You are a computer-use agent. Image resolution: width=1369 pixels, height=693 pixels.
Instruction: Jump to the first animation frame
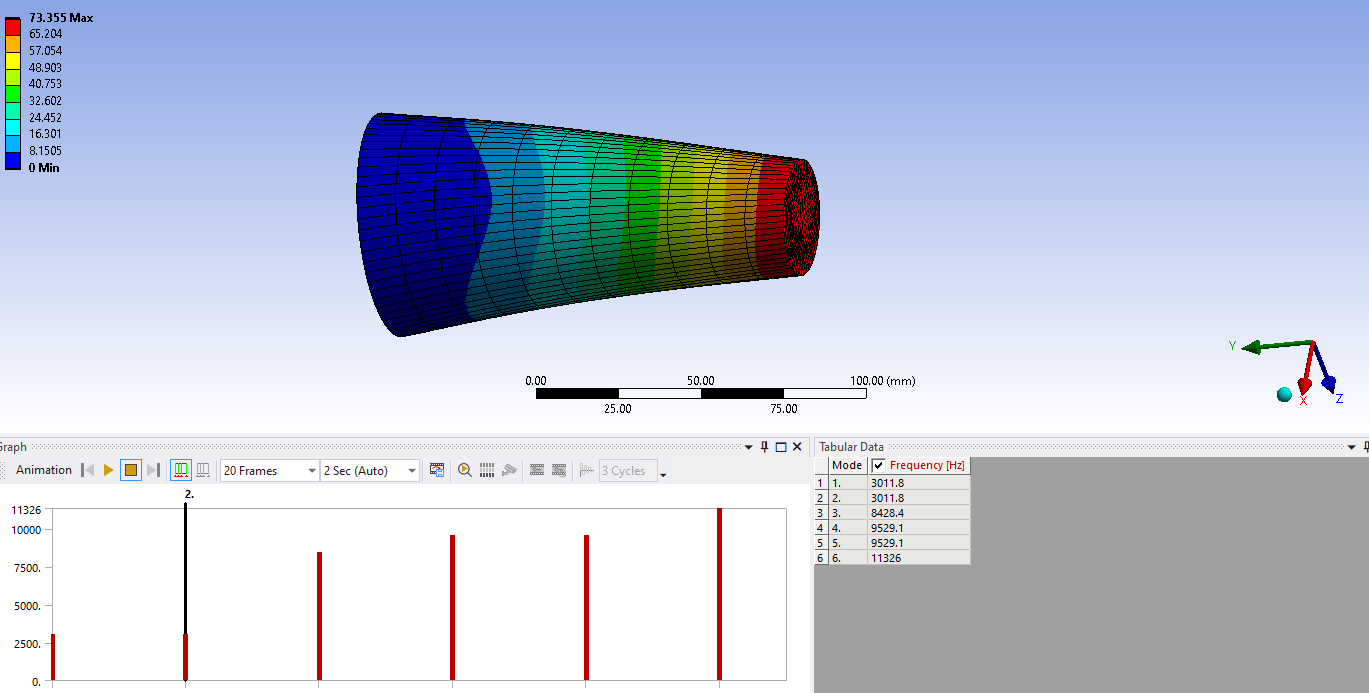(87, 470)
